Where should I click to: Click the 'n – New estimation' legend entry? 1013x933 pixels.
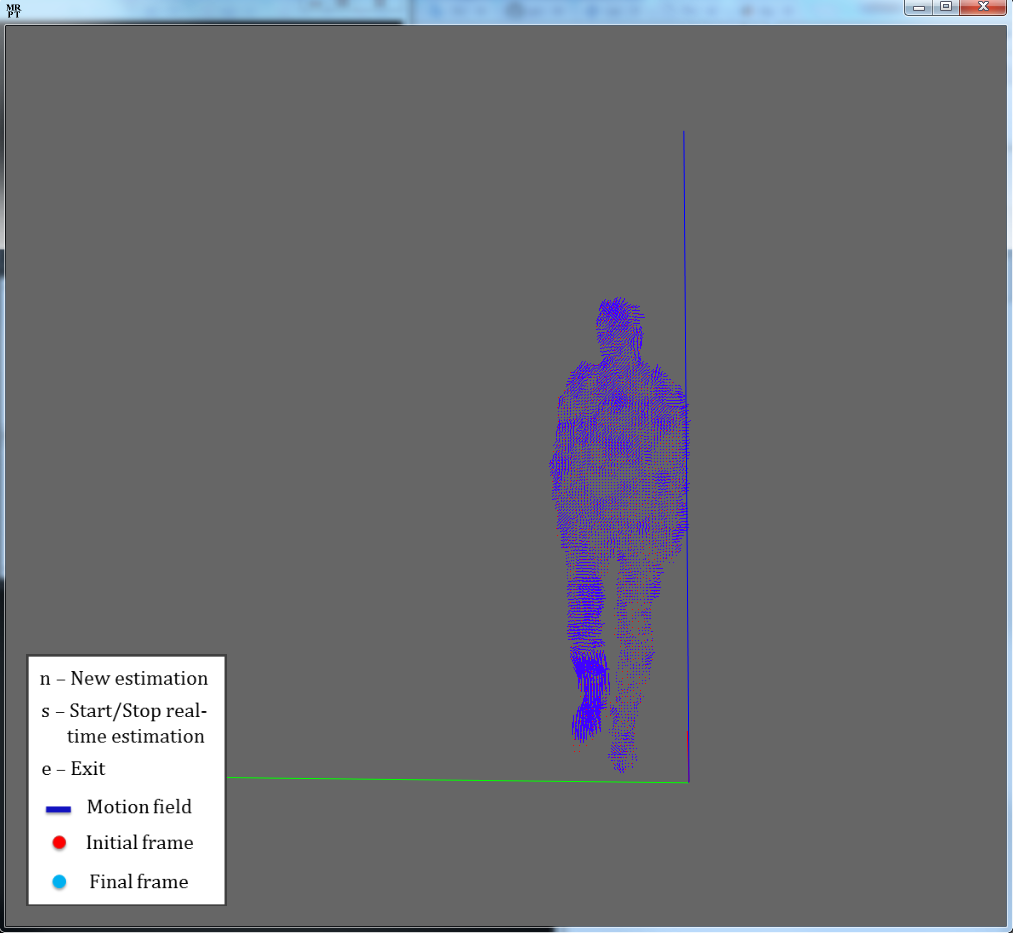point(124,679)
